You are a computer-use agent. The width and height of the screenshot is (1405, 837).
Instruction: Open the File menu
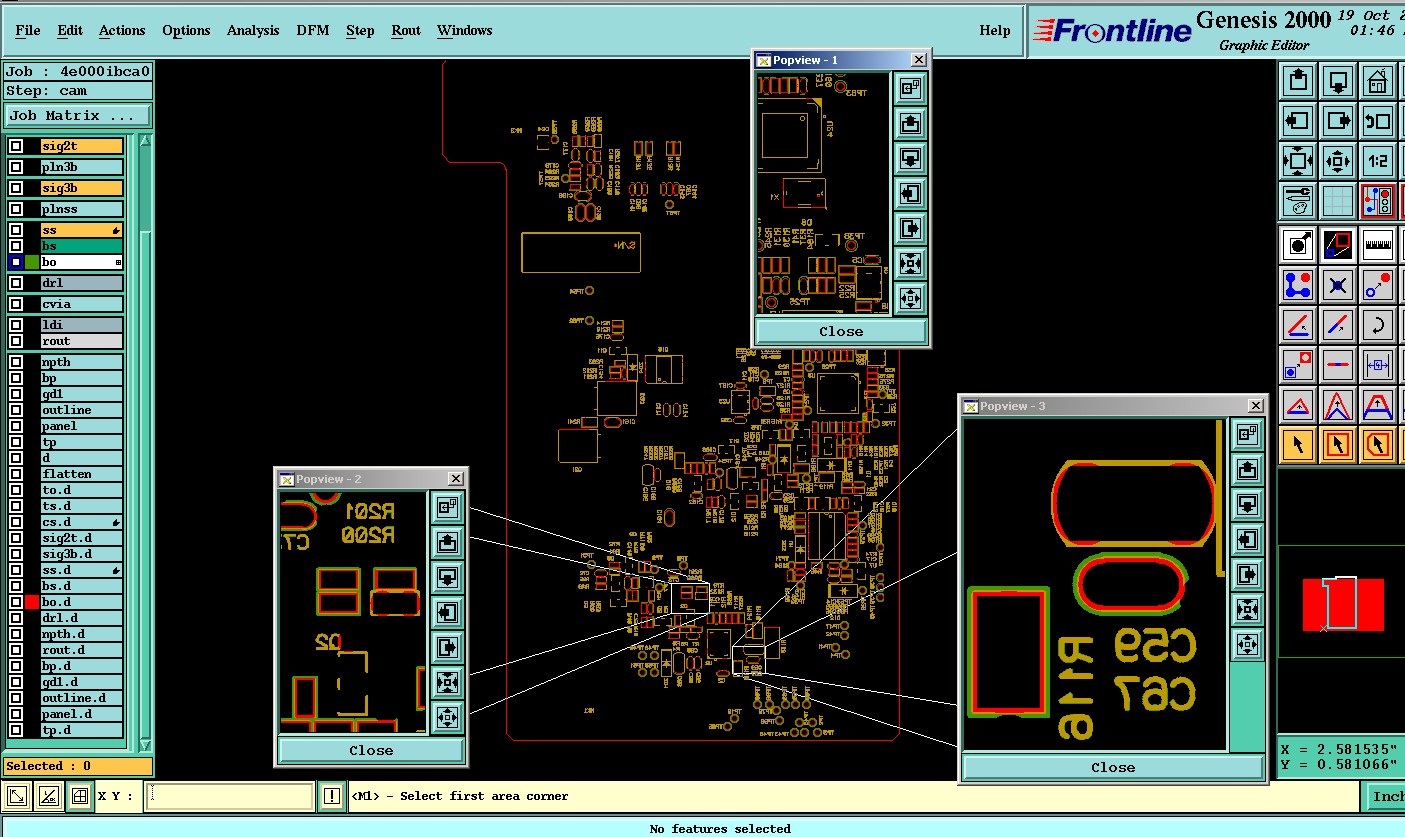click(28, 30)
